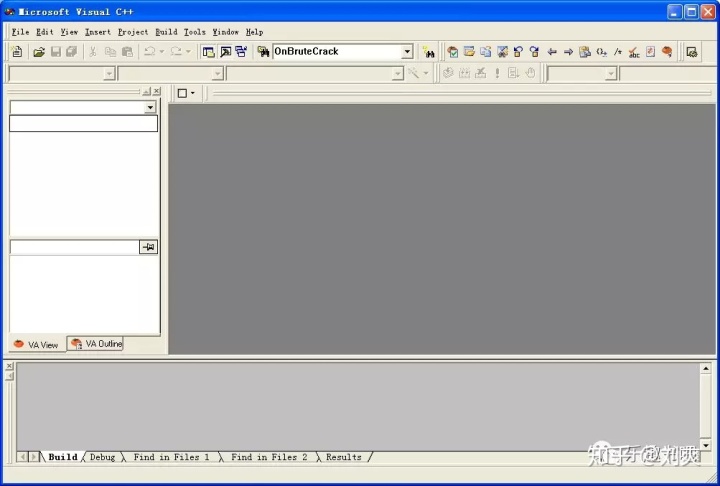
Task: Select the Results output tab
Action: click(343, 457)
